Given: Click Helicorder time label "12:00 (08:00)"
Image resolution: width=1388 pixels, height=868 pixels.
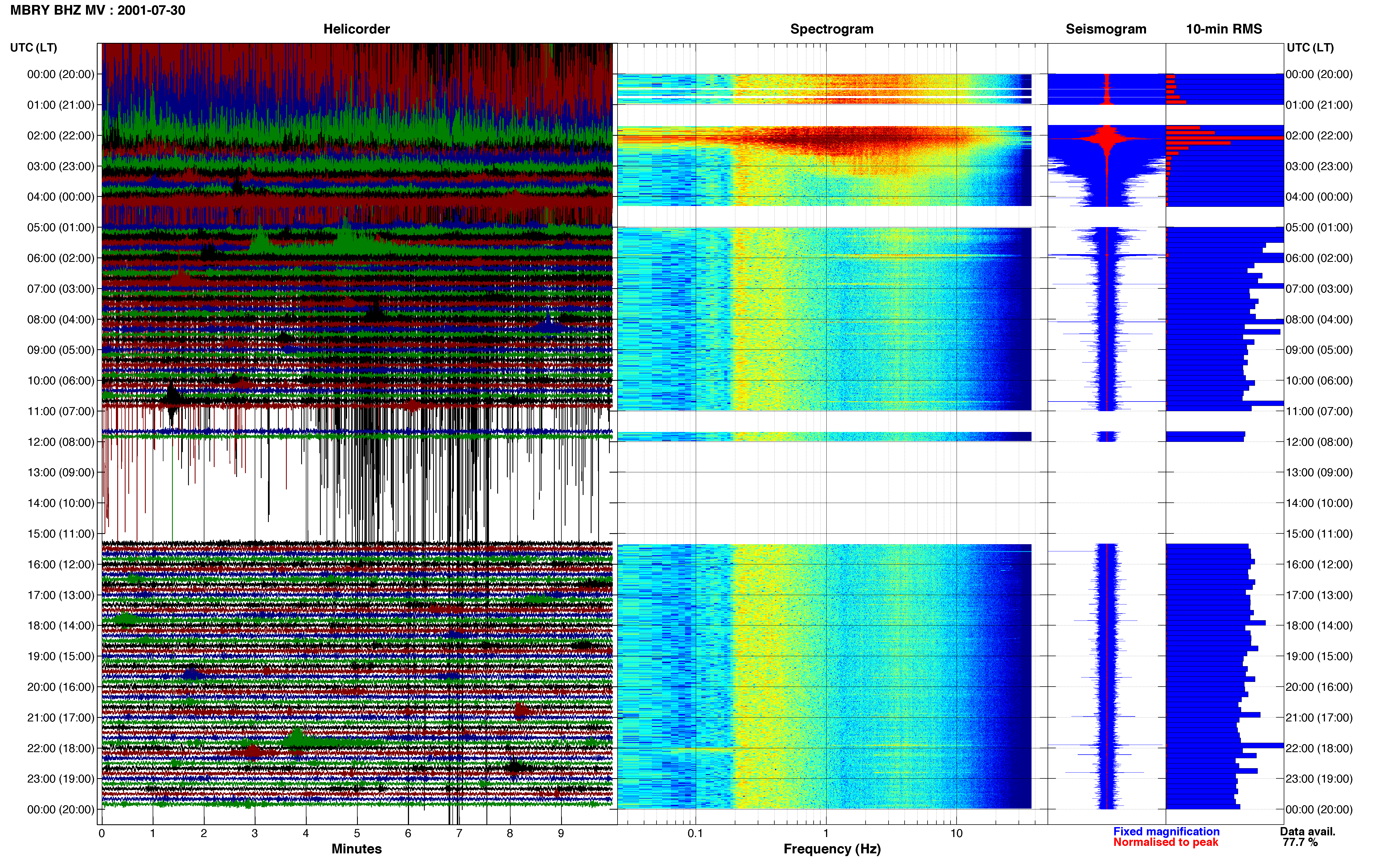Looking at the screenshot, I should point(61,442).
